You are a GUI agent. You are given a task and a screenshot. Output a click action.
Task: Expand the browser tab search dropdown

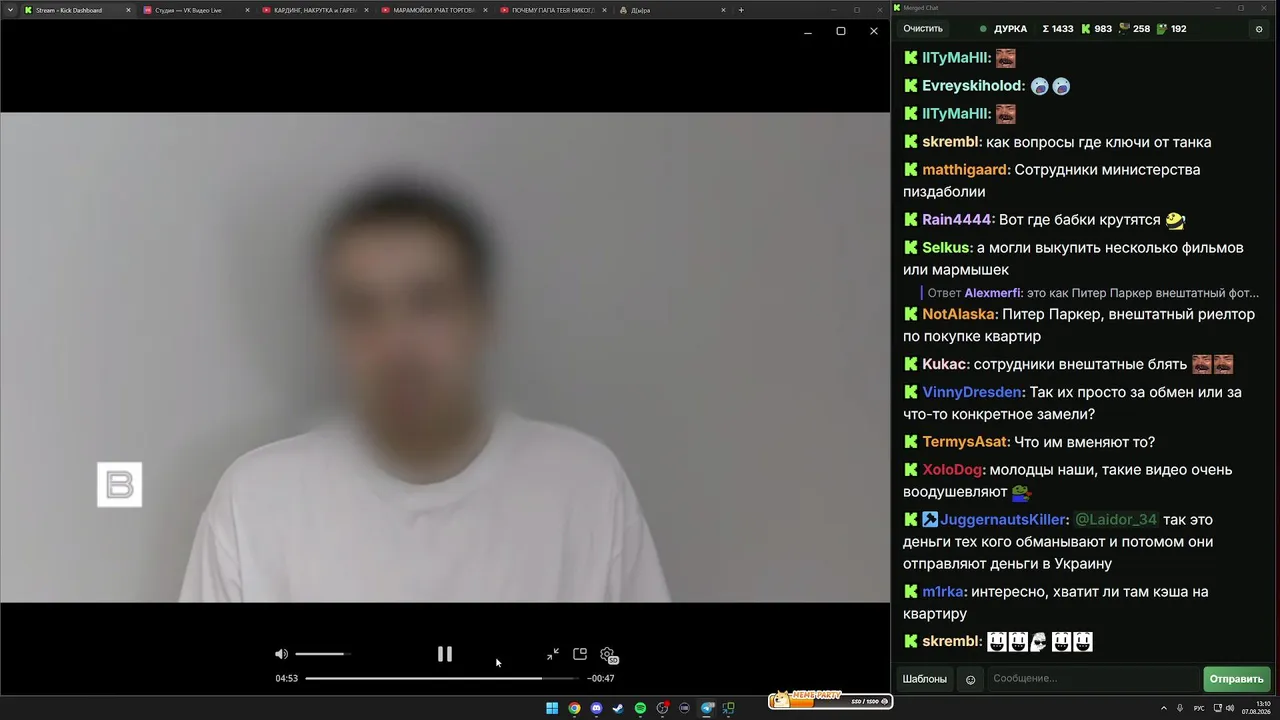[9, 10]
